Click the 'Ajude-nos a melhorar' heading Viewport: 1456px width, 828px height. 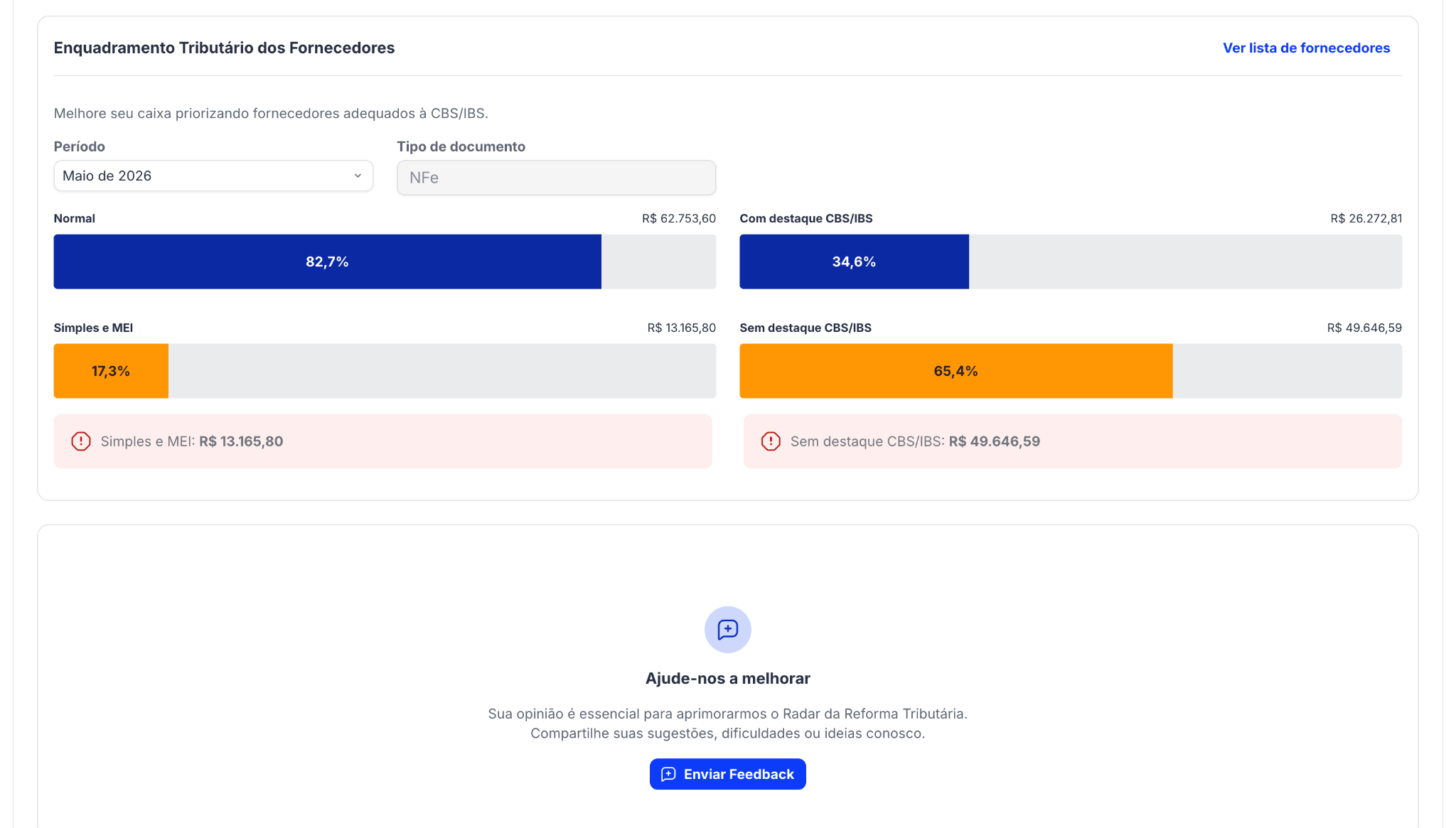[x=727, y=678]
